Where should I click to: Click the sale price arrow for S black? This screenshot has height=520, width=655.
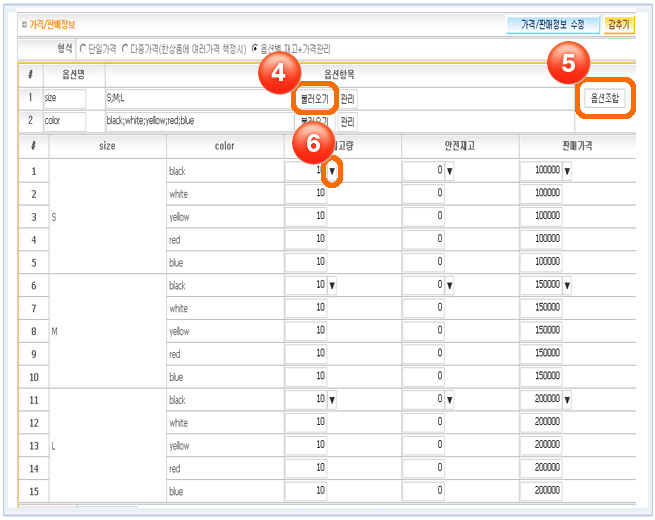567,171
